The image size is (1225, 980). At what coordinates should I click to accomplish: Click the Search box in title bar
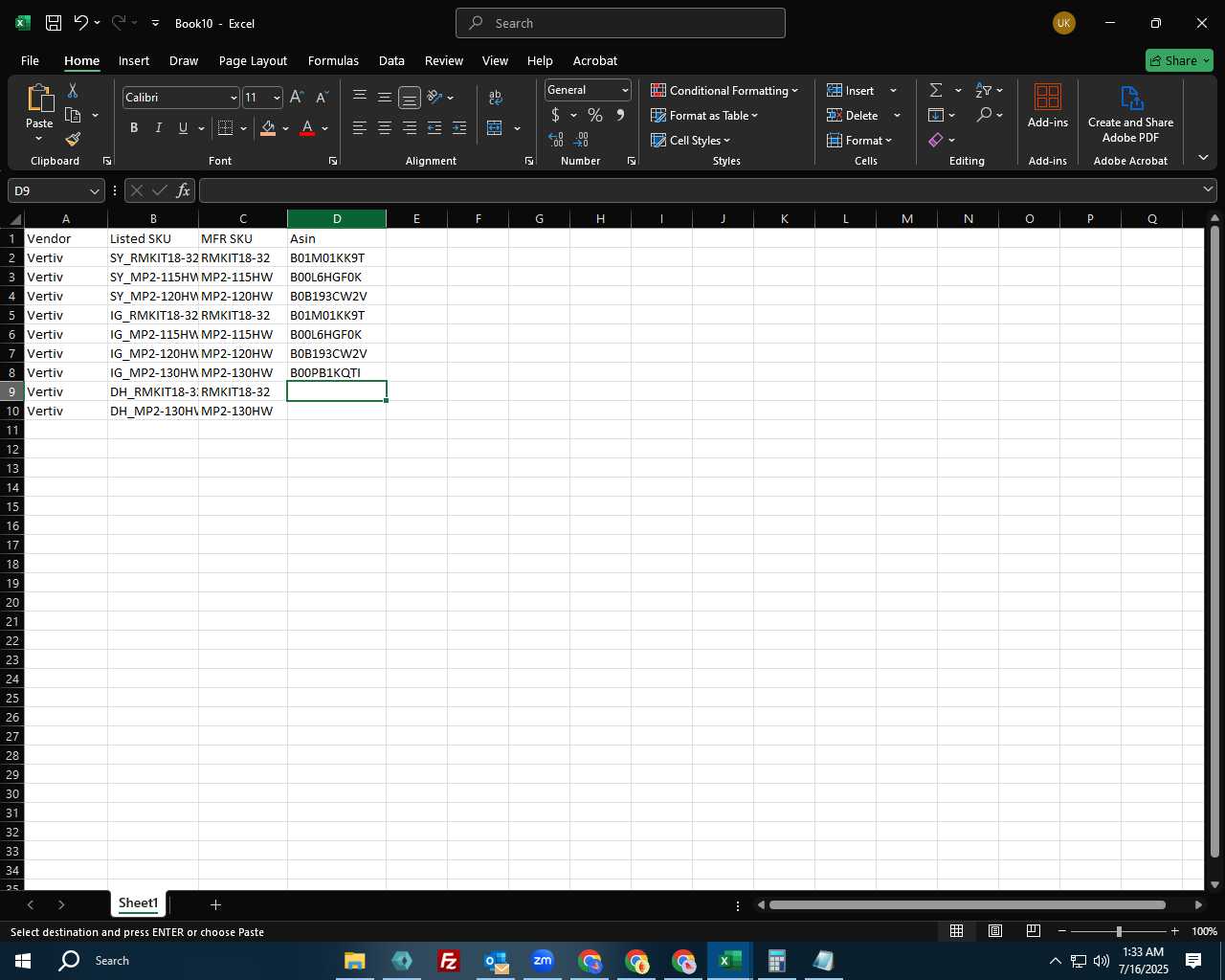pos(620,23)
